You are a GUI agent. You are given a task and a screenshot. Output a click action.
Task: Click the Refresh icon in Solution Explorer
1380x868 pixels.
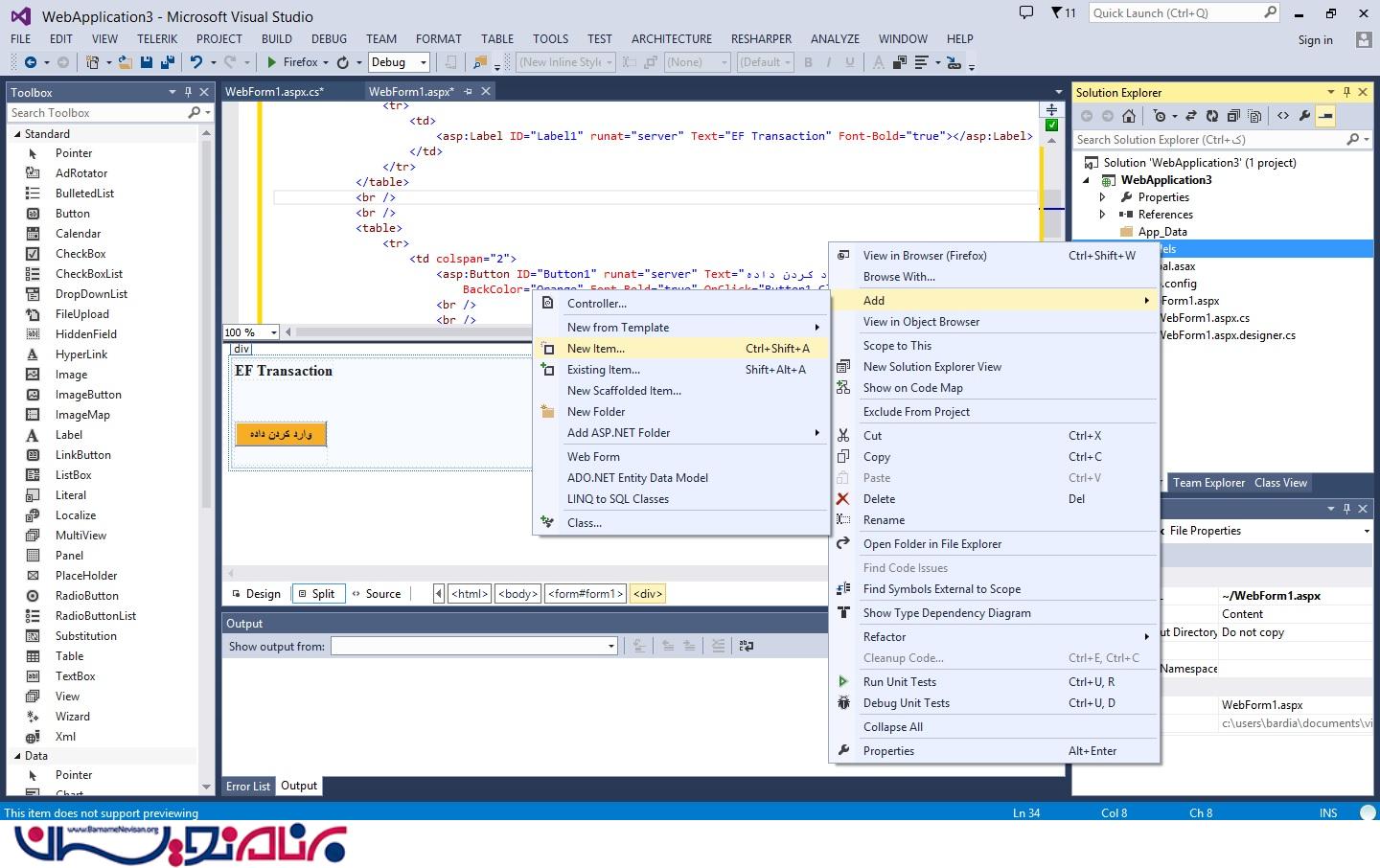click(1211, 116)
